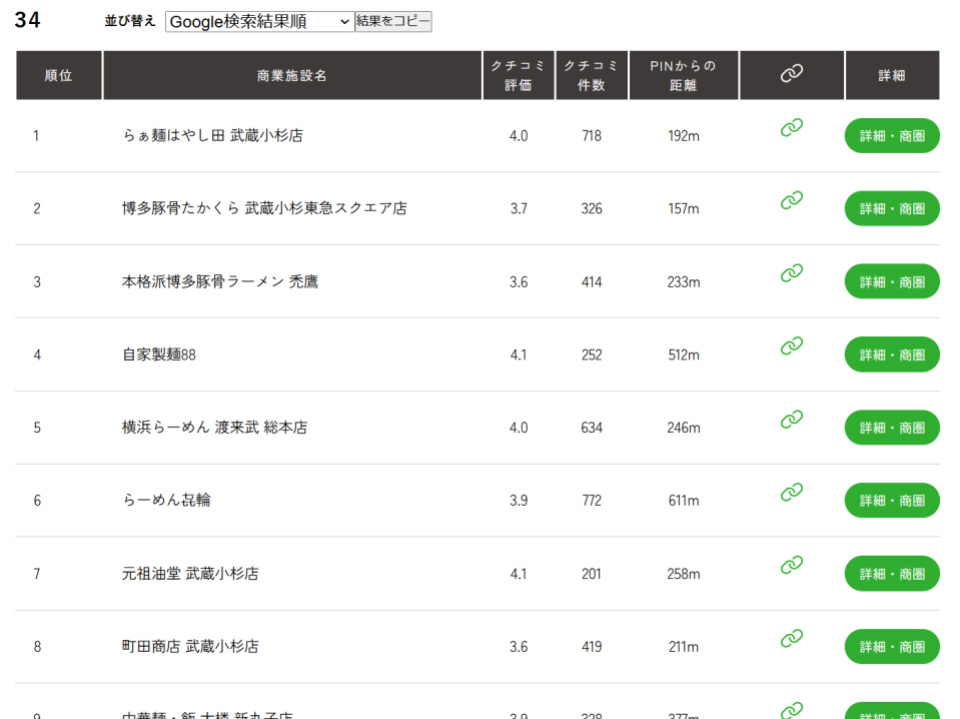The width and height of the screenshot is (960, 719).
Task: Click the name 横浜らーめん 渡来武 総本店
Action: [x=214, y=427]
